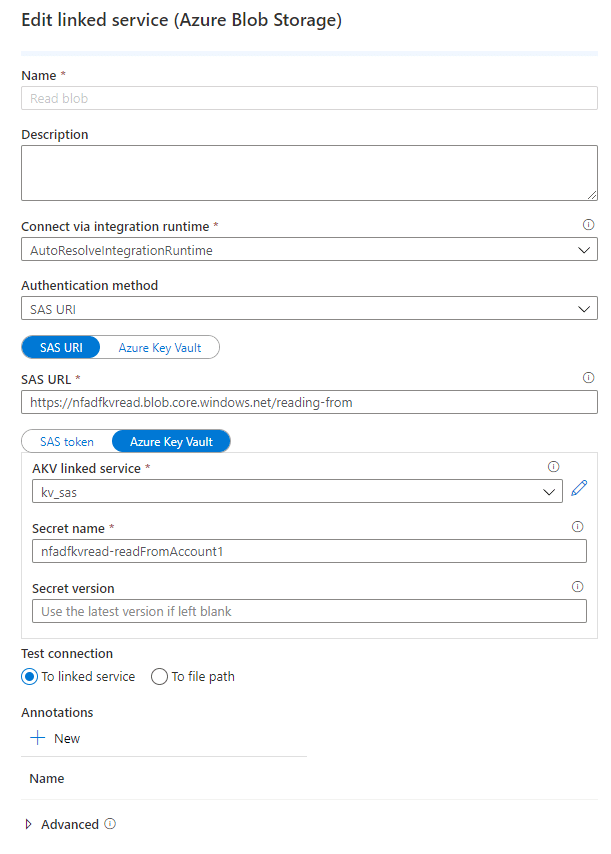Screen dimensions: 611x854
Task: Click the info icon for Secret version
Action: 577,586
